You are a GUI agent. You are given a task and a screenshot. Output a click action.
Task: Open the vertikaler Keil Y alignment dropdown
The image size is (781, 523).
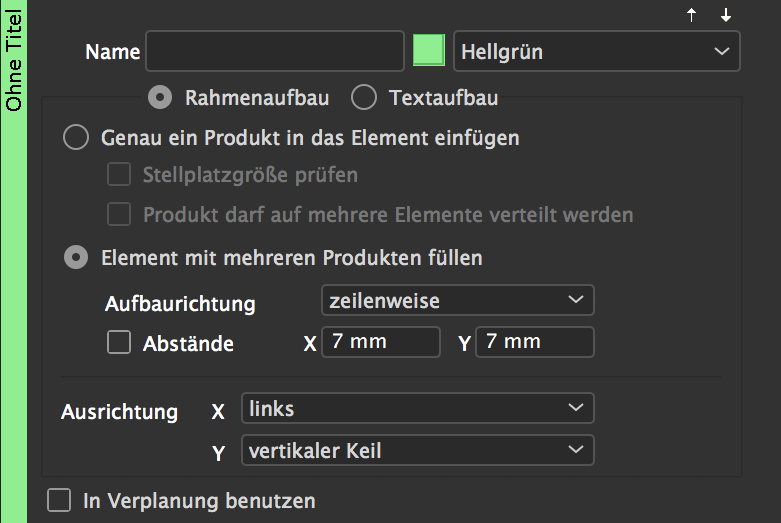[x=417, y=450]
